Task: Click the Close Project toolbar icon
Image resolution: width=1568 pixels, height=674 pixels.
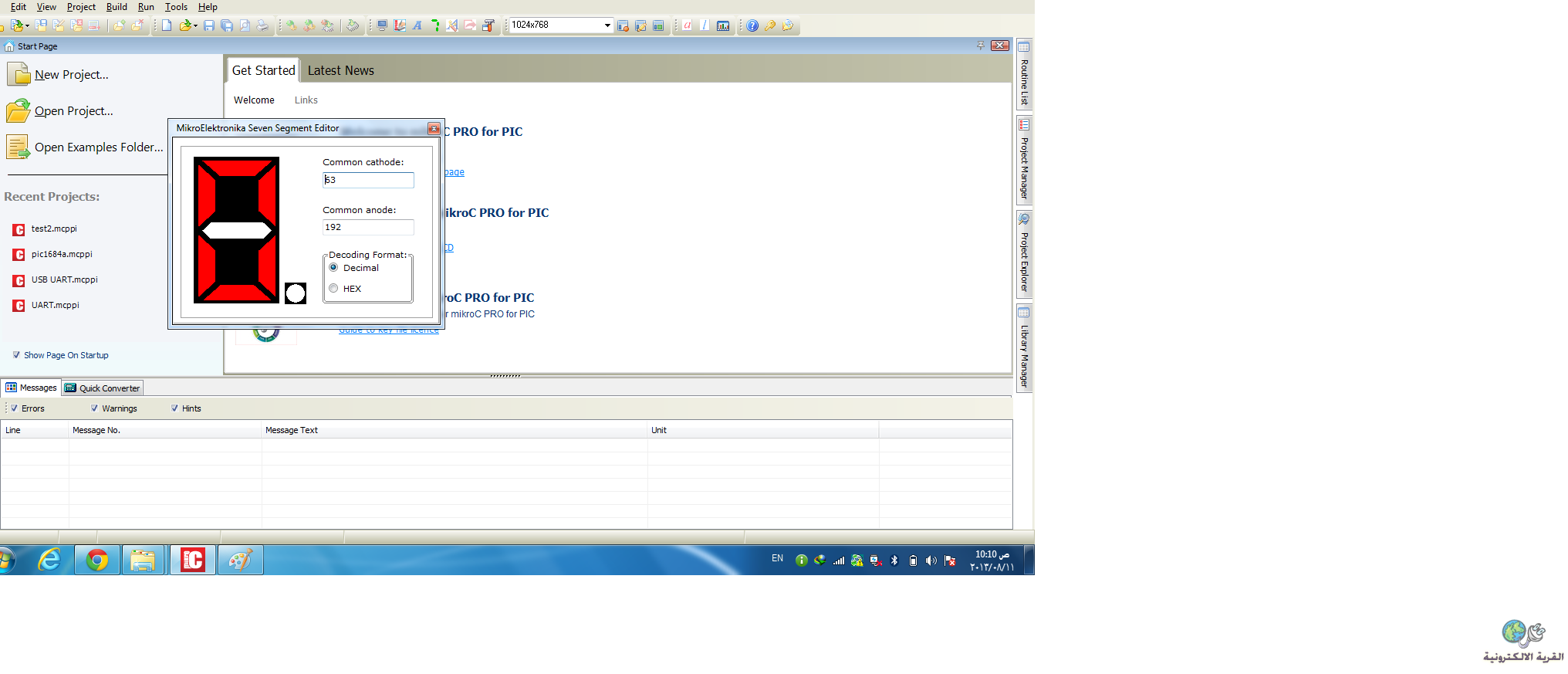Action: pos(76,25)
